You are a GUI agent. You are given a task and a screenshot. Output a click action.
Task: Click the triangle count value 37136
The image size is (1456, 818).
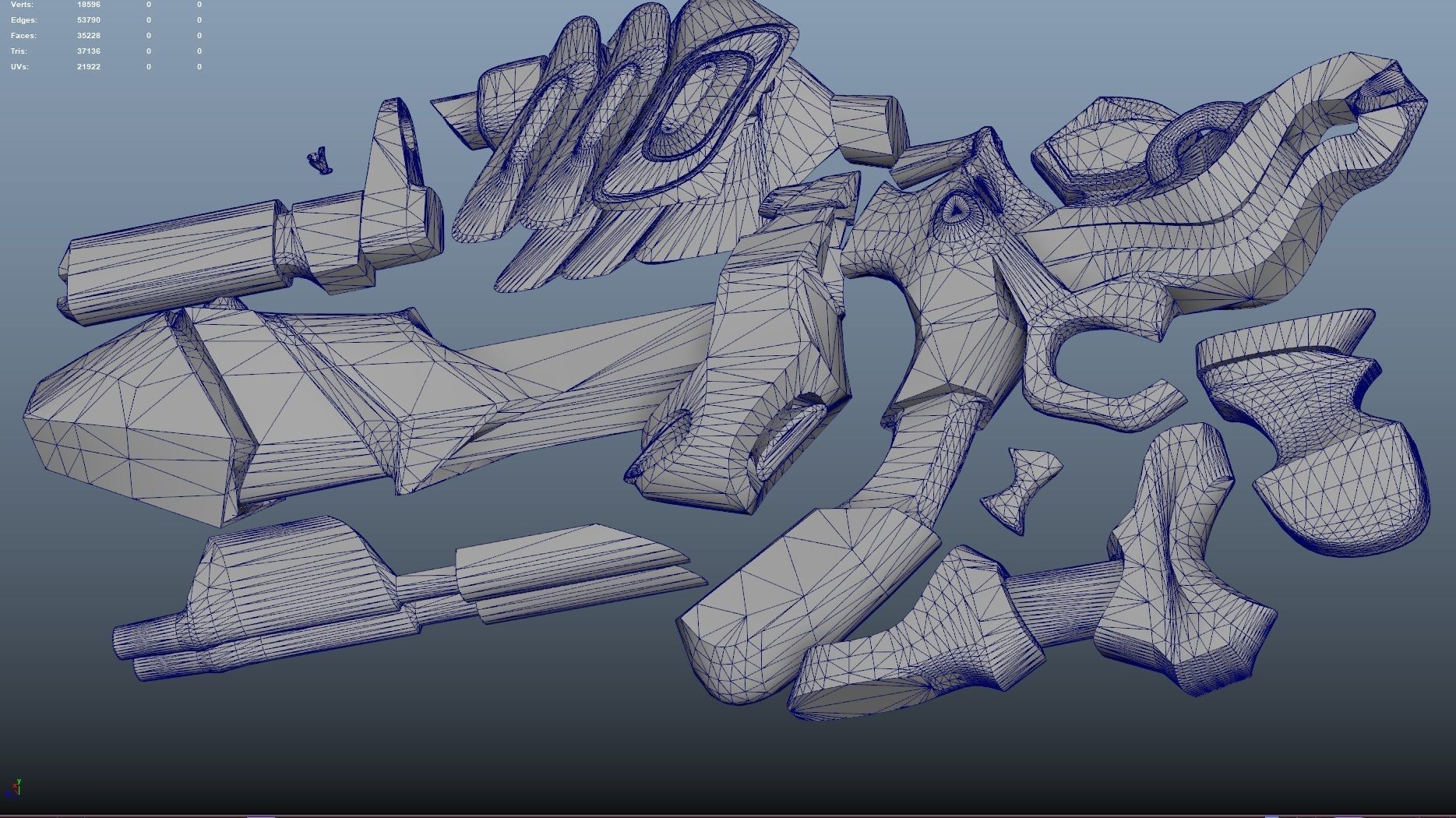(x=89, y=51)
